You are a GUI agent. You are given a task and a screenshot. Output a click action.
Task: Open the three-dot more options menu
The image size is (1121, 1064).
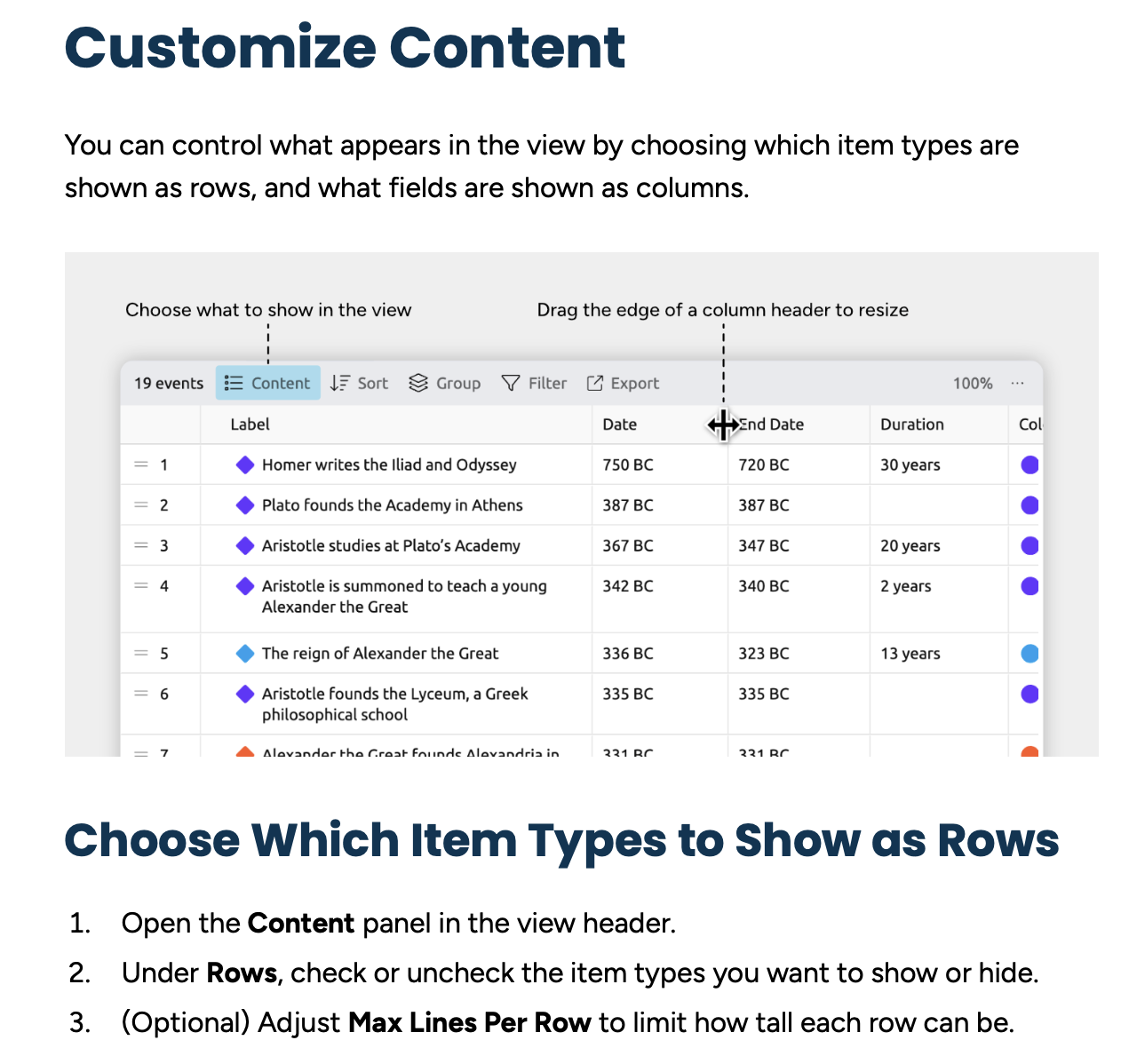point(1017,383)
